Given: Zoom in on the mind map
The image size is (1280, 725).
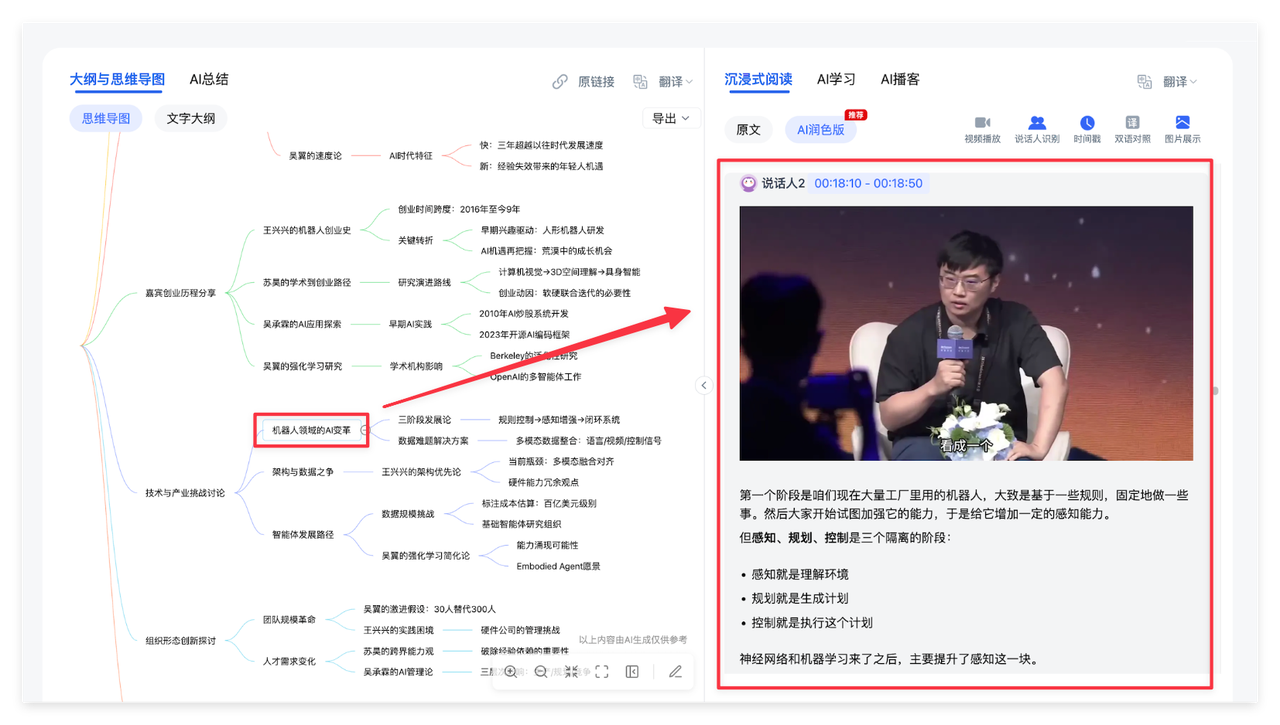Looking at the screenshot, I should 511,672.
